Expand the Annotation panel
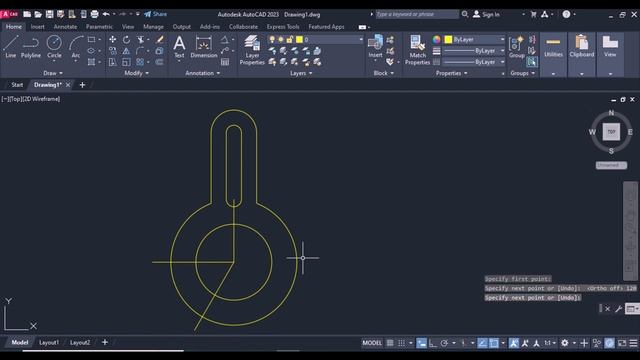Screen dimensions: 640x360 pos(203,73)
